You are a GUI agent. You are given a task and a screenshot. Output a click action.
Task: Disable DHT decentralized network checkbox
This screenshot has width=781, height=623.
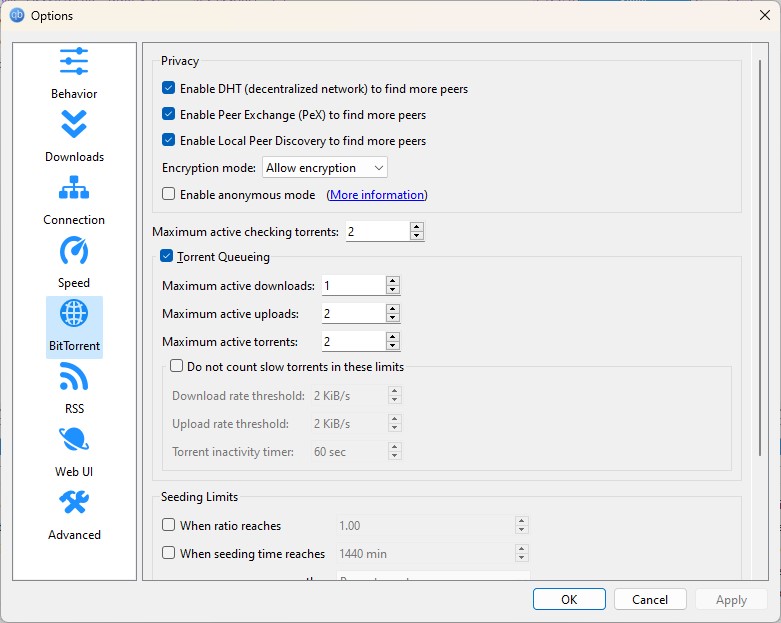(x=168, y=88)
